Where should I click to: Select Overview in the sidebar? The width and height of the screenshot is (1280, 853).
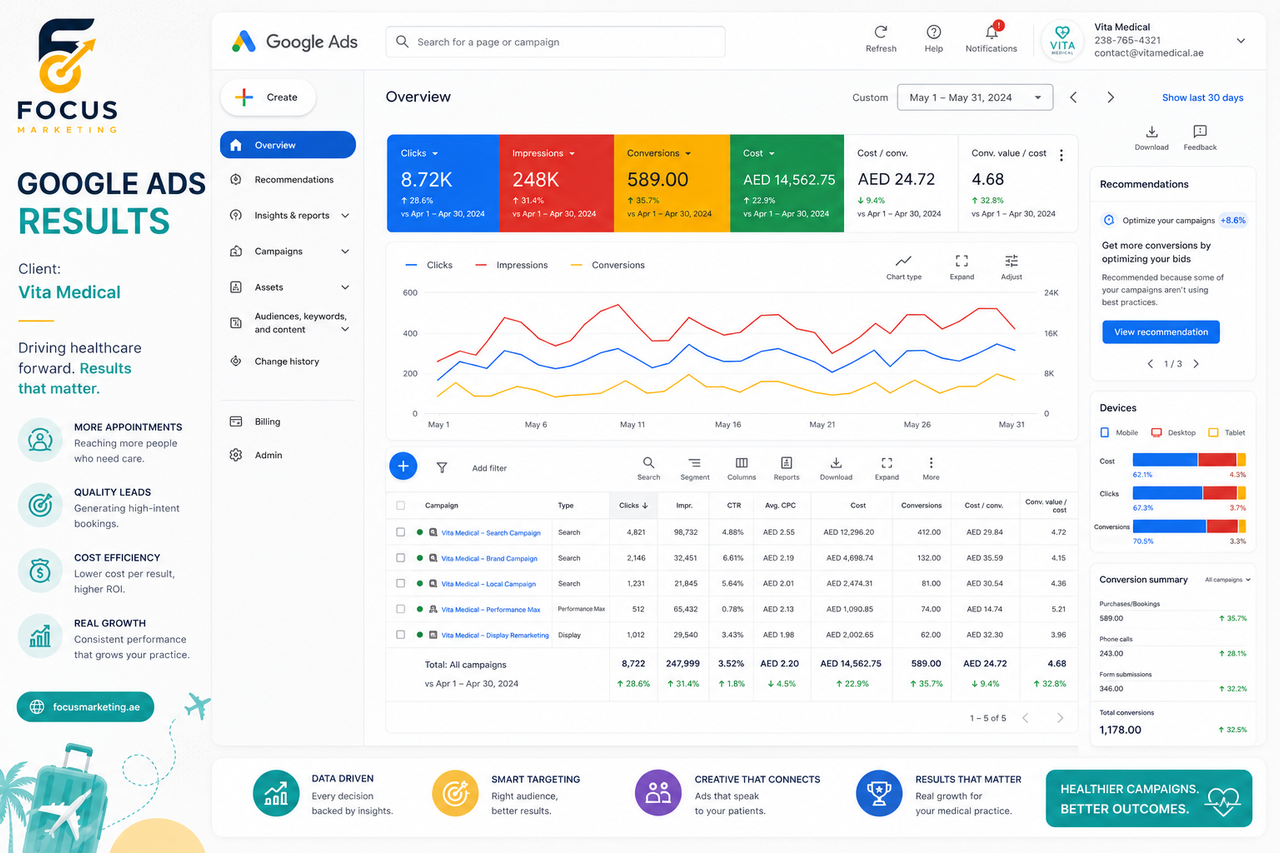pyautogui.click(x=288, y=145)
